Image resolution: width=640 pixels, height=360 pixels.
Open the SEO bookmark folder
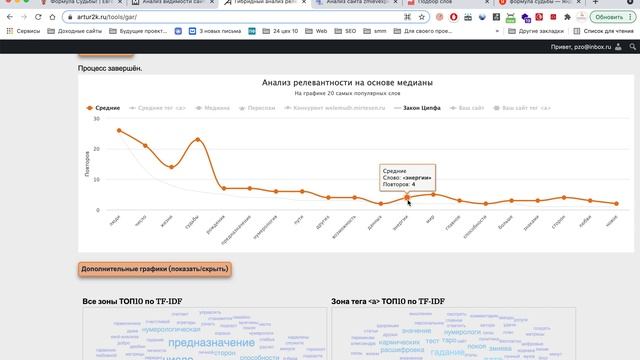click(x=345, y=31)
